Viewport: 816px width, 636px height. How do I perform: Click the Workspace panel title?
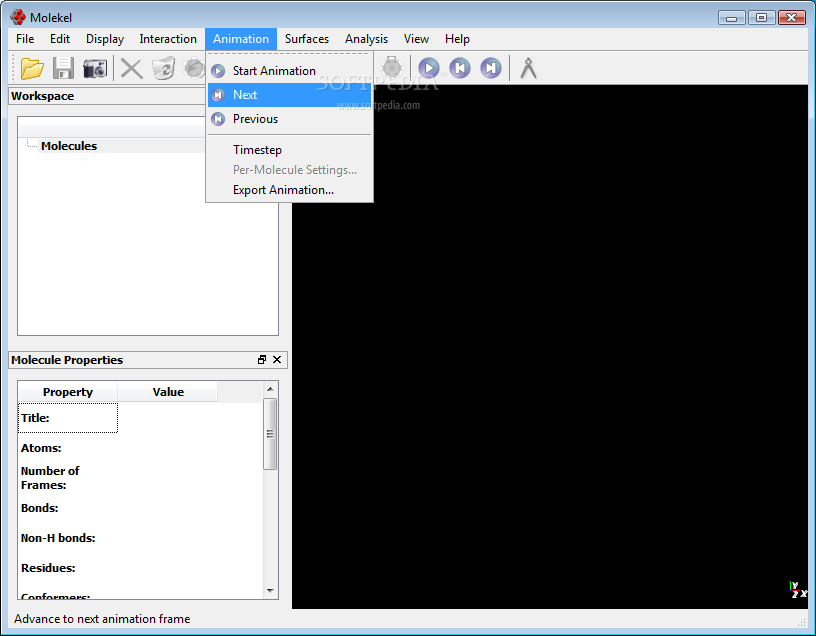click(x=43, y=96)
